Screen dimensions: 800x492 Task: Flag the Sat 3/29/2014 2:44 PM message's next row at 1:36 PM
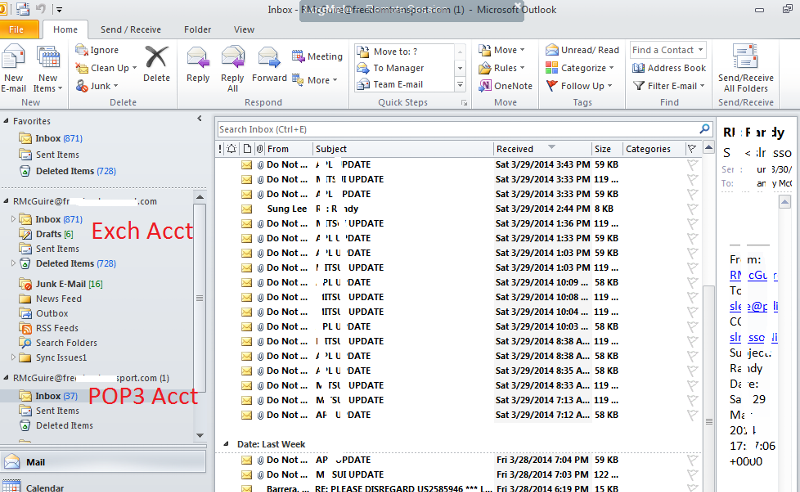[x=692, y=224]
